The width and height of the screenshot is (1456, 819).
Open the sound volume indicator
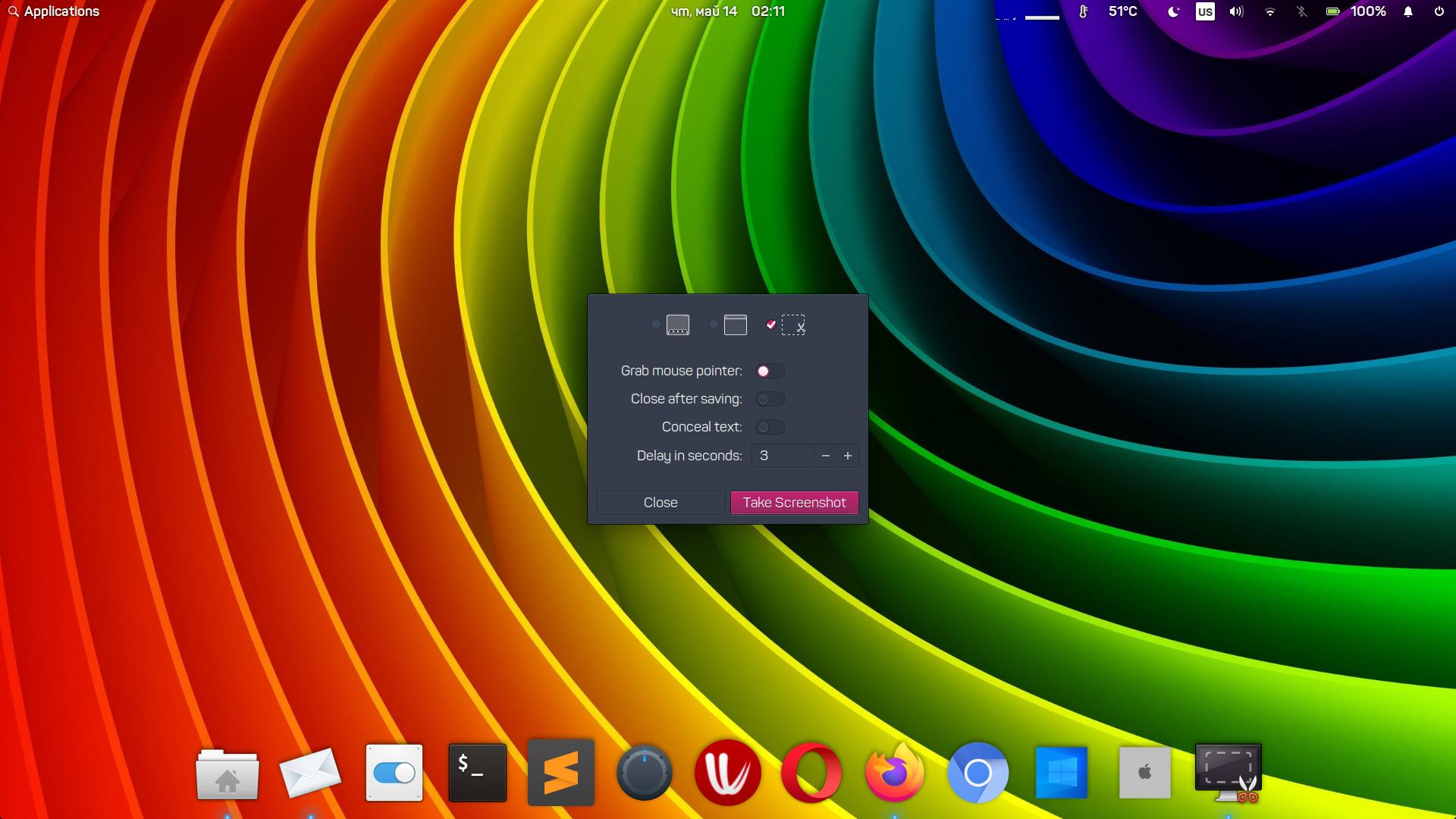1237,11
